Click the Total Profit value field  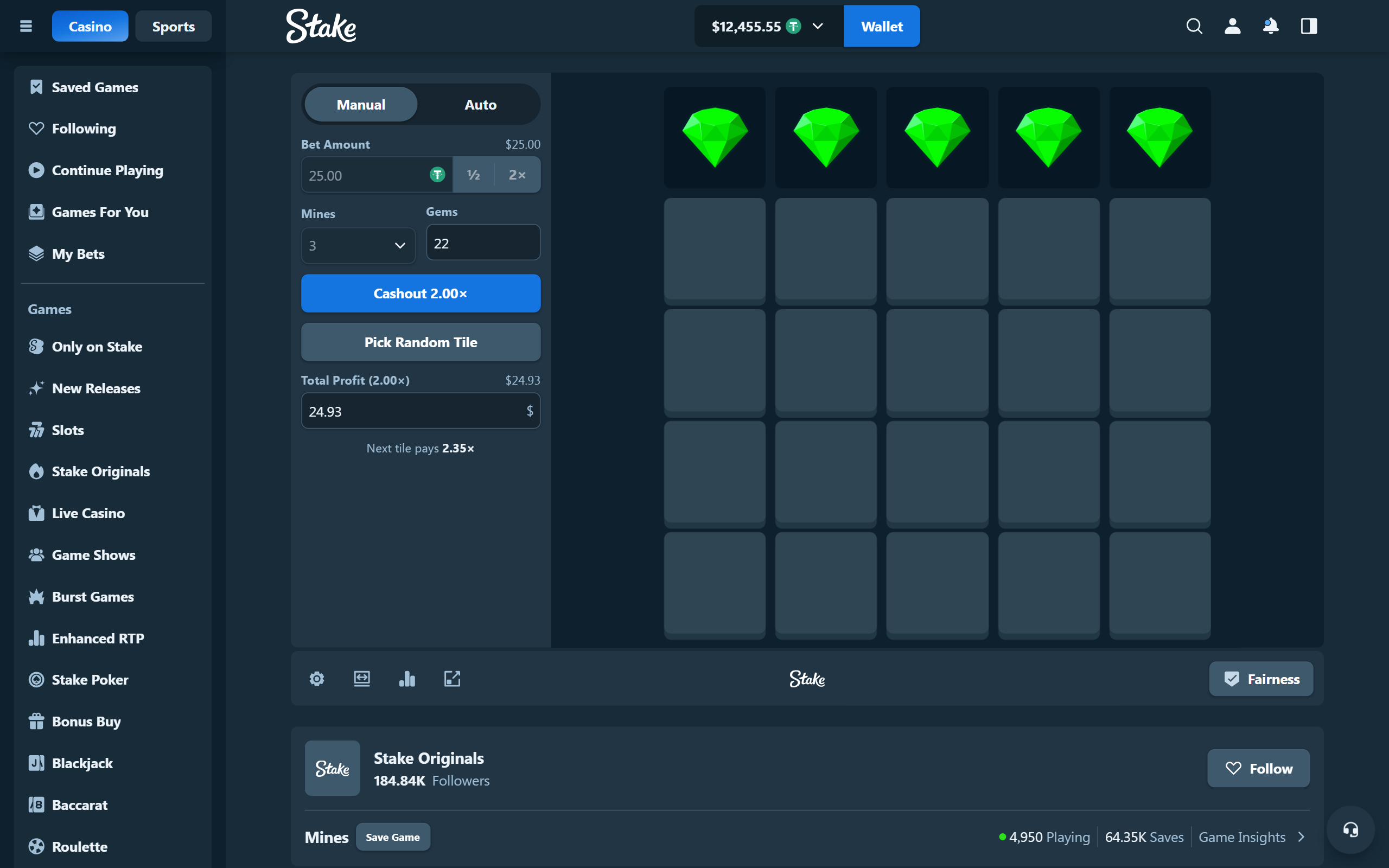[420, 411]
